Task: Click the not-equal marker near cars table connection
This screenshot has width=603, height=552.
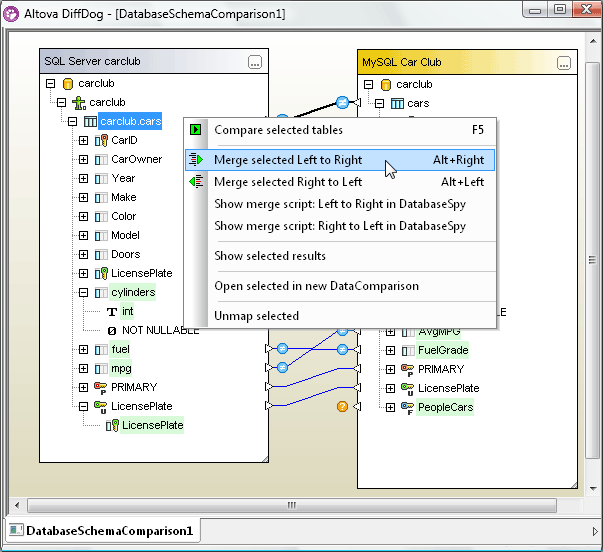Action: (x=342, y=102)
